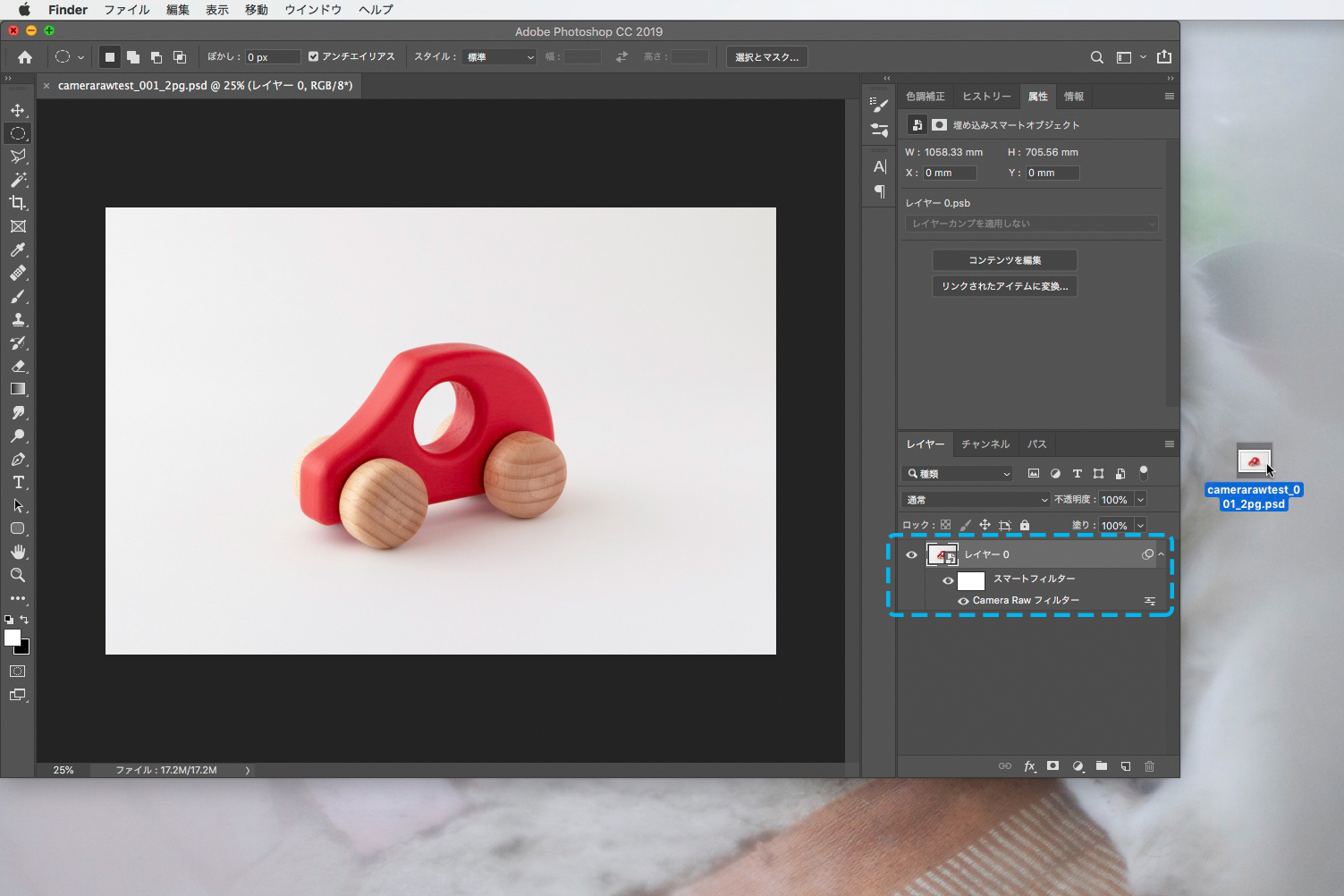
Task: Click the create new layer icon
Action: (x=1126, y=766)
